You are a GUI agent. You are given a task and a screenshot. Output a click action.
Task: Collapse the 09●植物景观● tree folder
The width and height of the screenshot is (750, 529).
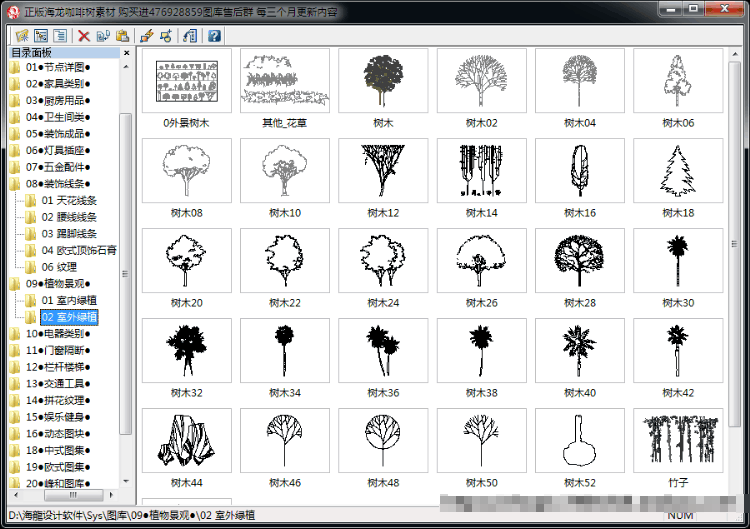coord(58,284)
